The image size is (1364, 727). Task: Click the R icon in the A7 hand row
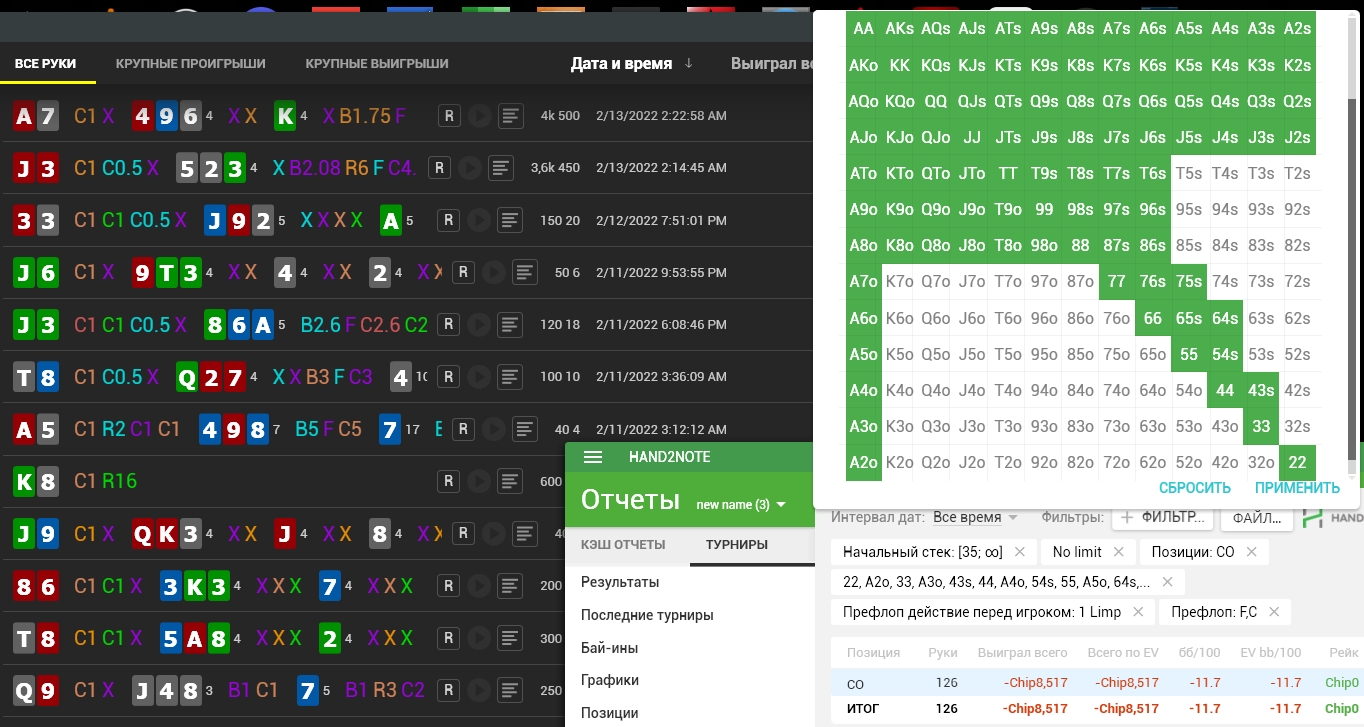449,116
